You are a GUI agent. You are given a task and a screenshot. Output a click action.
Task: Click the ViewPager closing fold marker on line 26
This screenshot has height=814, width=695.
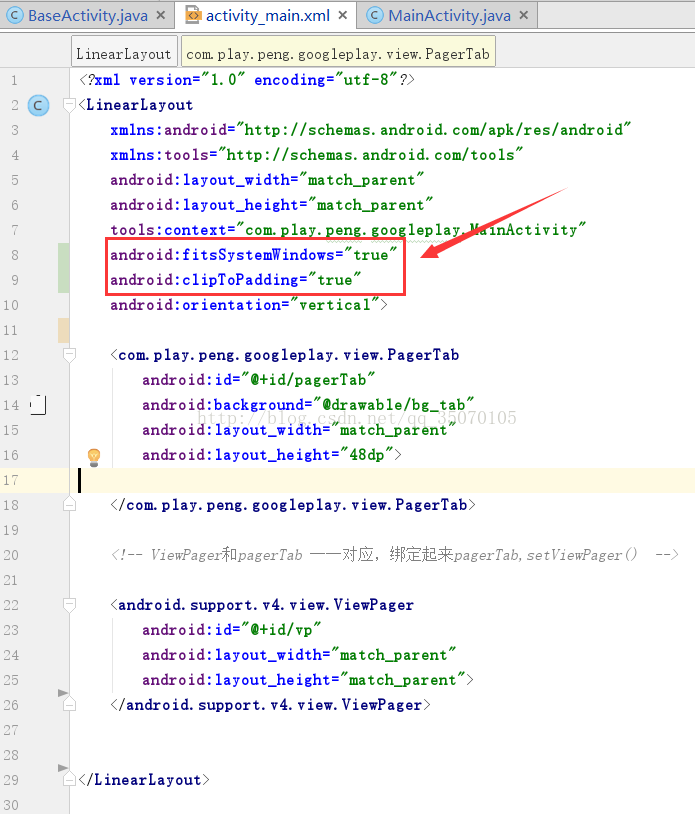pos(69,704)
